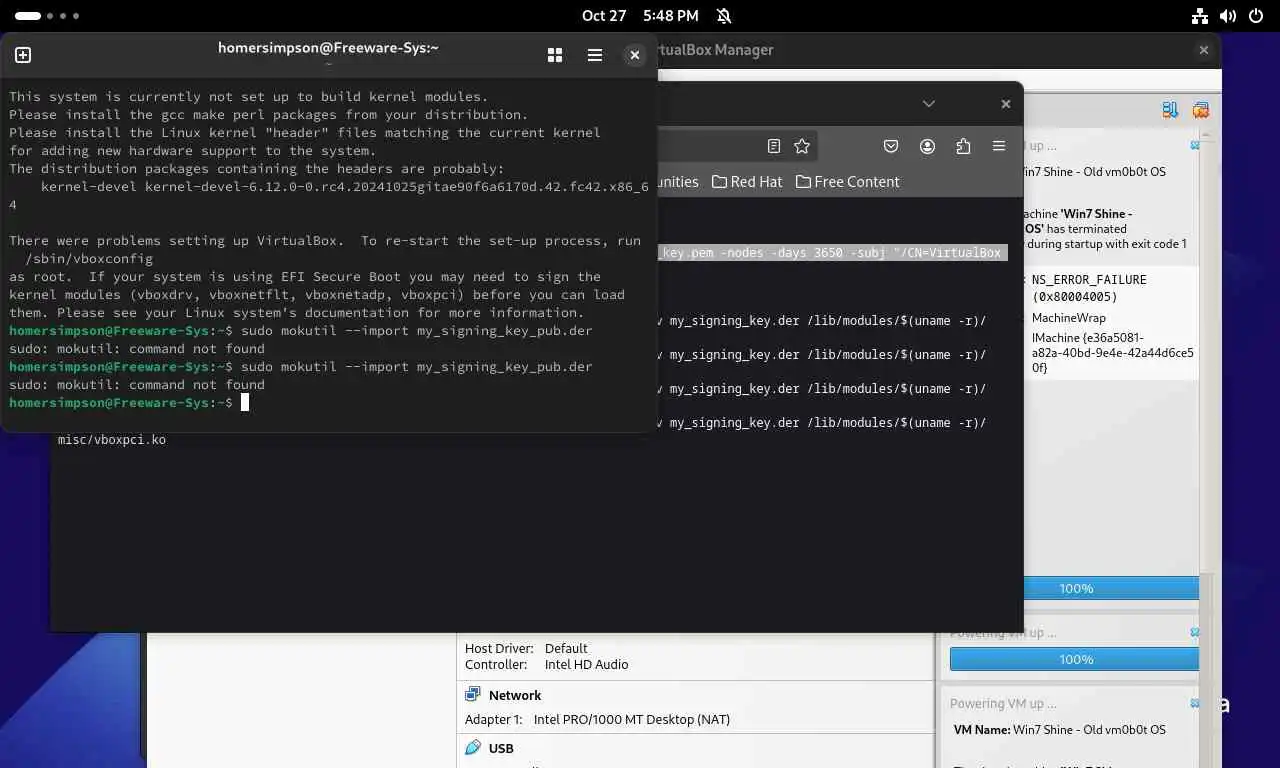Click the highlighted openssl command text

click(832, 252)
